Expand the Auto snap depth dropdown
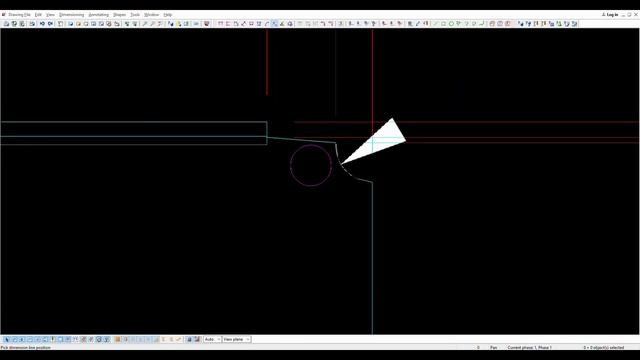The image size is (640, 360). click(x=212, y=339)
